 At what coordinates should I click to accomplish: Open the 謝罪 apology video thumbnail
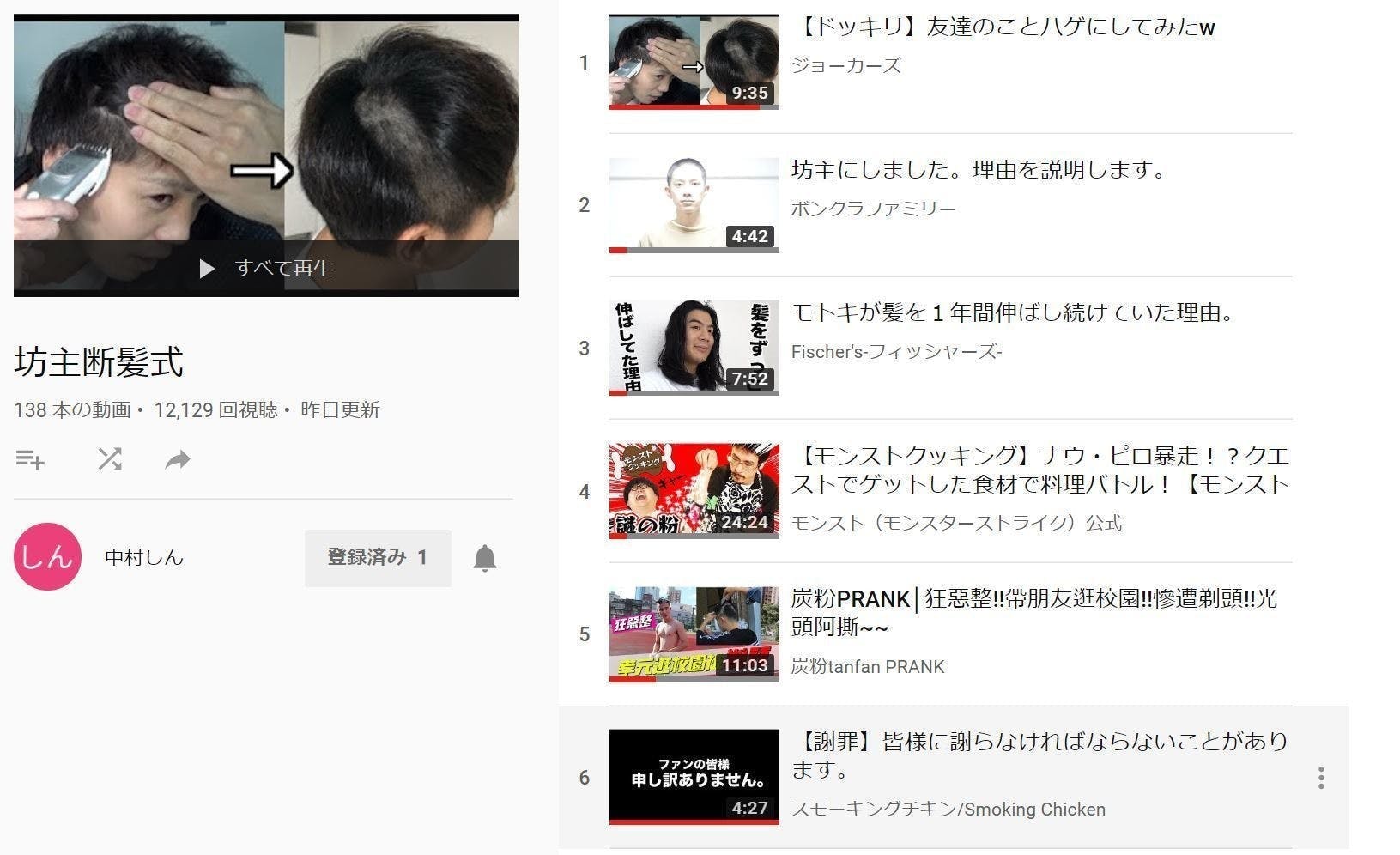click(694, 777)
